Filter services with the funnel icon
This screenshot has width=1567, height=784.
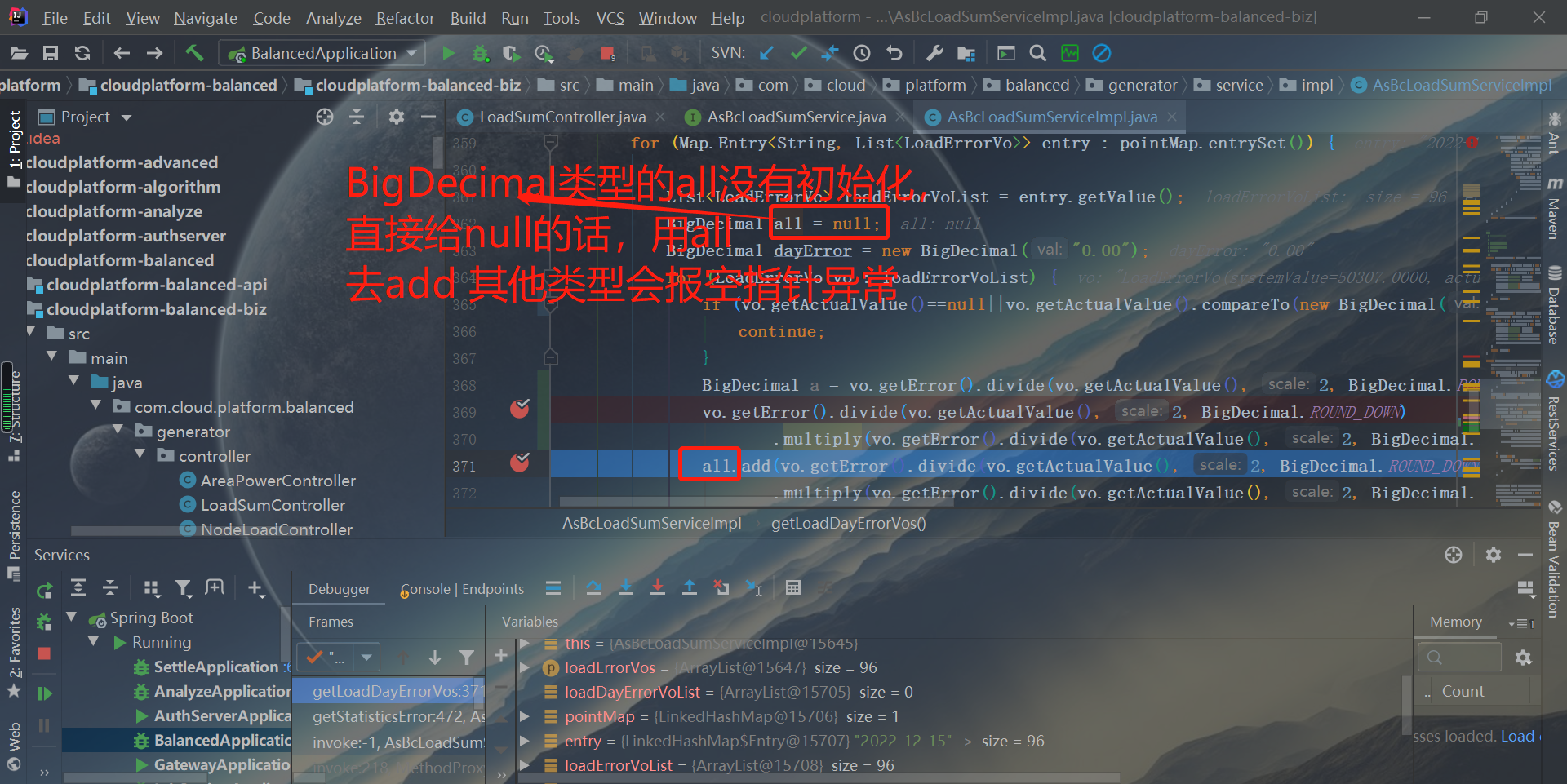[x=184, y=588]
